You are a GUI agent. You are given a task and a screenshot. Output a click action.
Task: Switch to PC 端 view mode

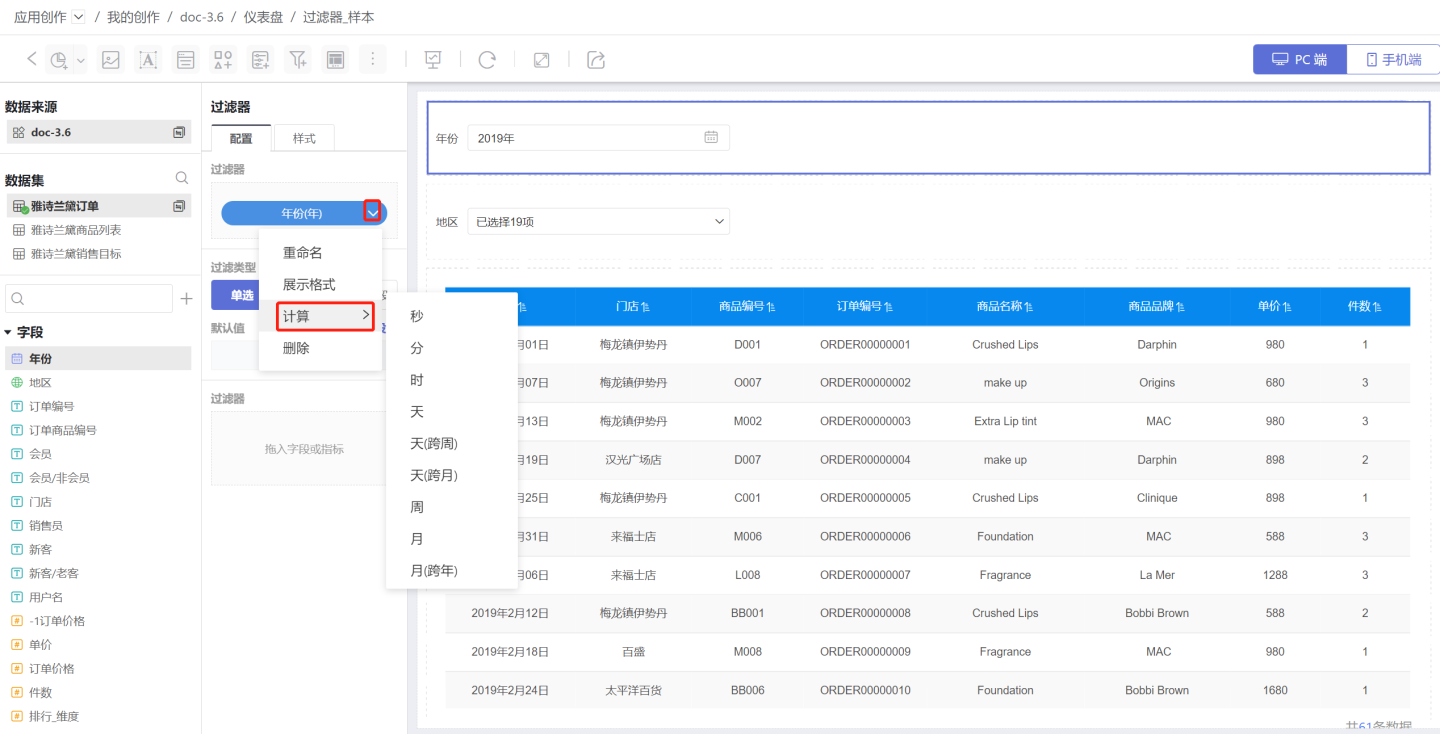coord(1299,60)
